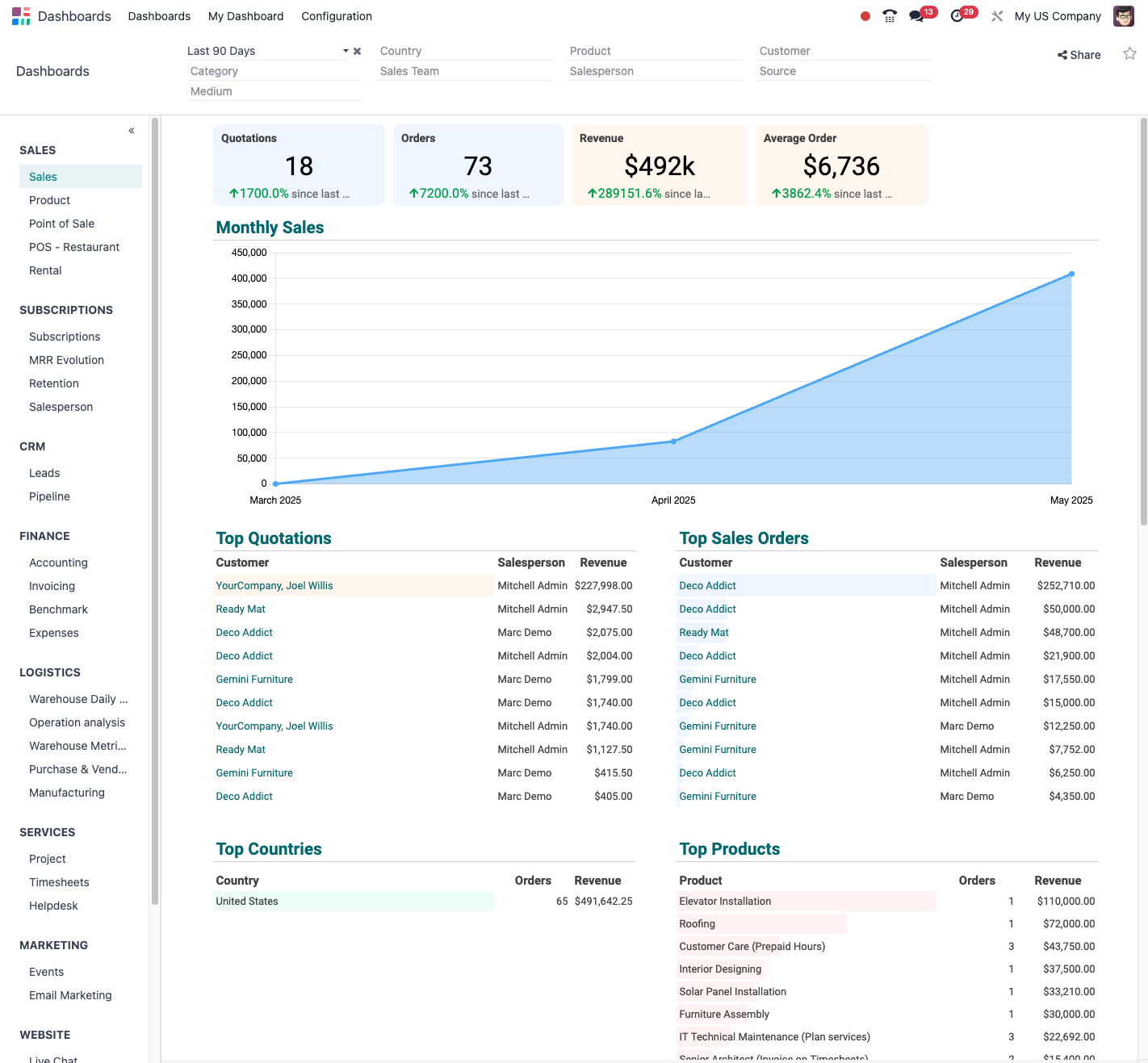Open the user avatar menu

[1124, 16]
